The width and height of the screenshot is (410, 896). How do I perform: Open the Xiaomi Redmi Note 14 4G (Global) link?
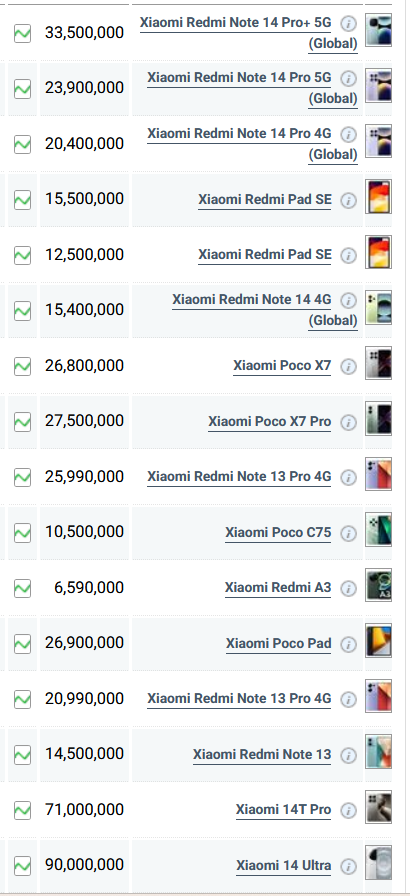click(x=265, y=310)
